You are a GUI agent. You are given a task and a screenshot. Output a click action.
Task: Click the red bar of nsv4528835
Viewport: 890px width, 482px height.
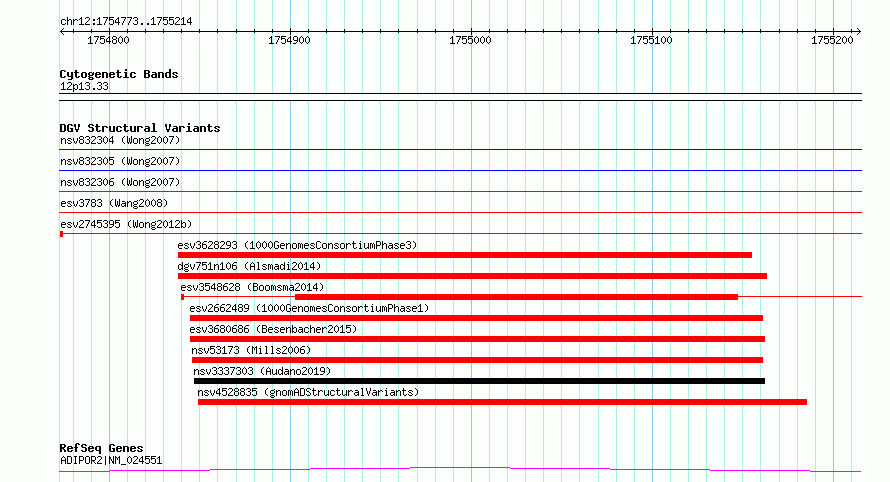(502, 402)
